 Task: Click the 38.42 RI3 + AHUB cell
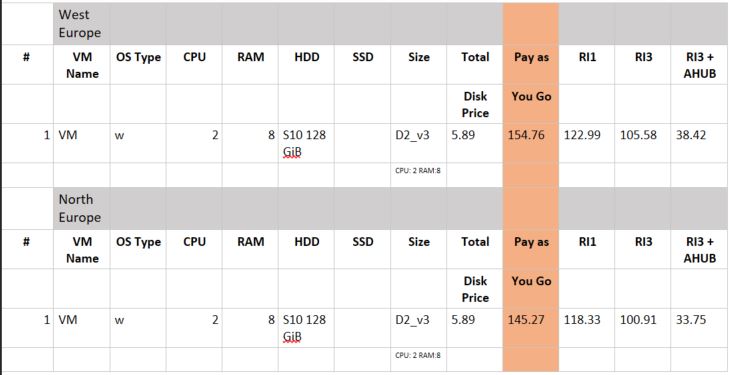(691, 135)
